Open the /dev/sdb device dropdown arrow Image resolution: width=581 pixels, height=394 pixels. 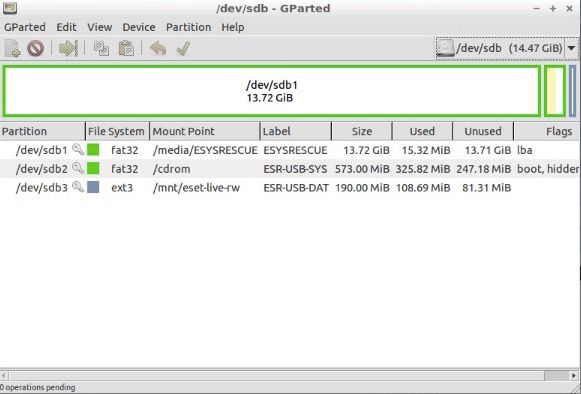(571, 48)
